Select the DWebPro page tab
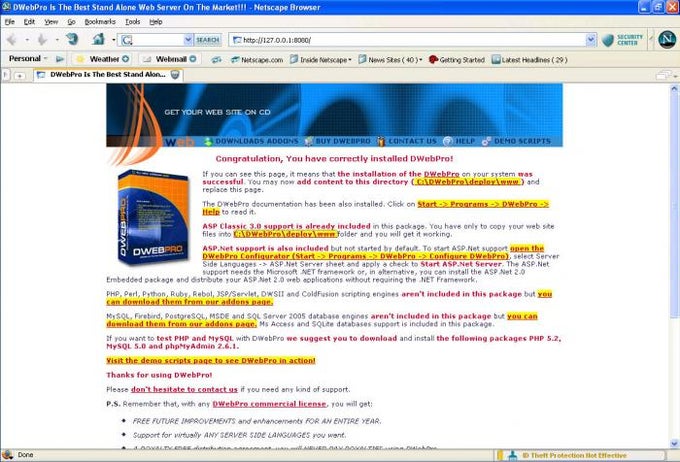 108,75
